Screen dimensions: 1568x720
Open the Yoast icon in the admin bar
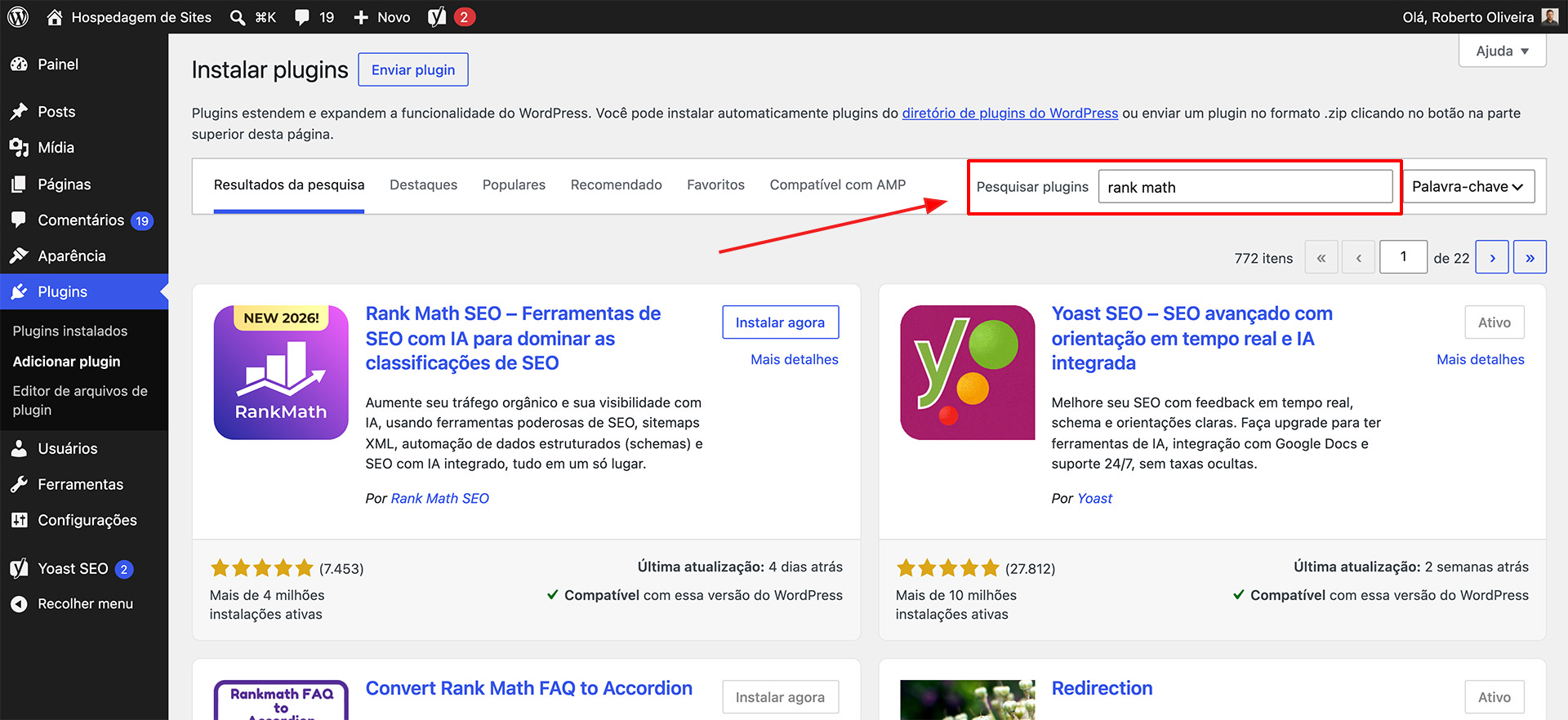click(x=437, y=16)
